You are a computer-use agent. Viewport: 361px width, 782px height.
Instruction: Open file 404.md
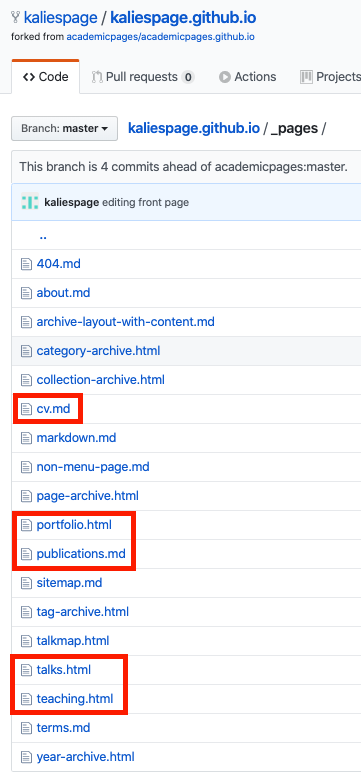pos(58,264)
